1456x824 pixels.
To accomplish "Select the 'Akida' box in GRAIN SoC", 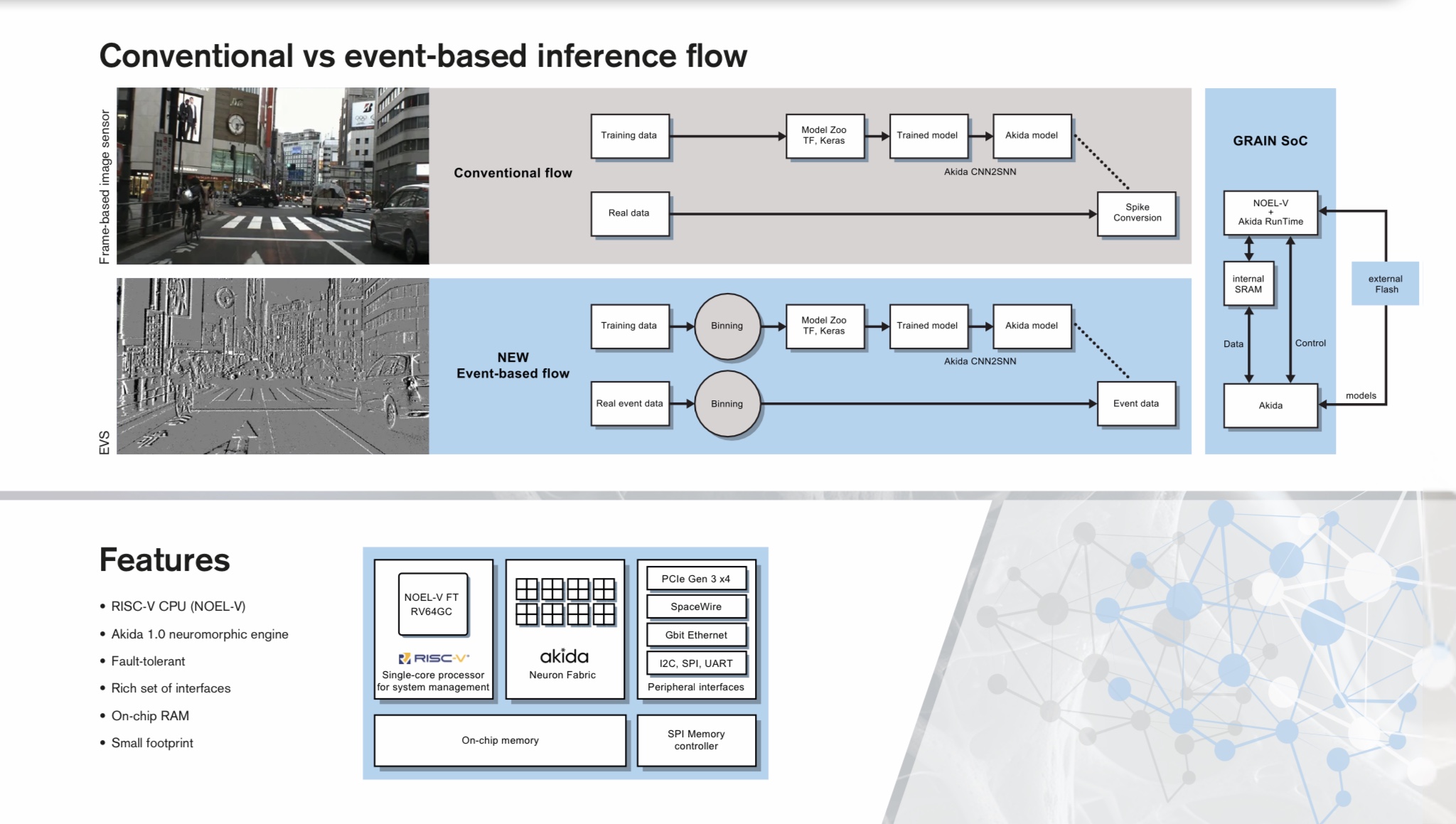I will point(1270,405).
